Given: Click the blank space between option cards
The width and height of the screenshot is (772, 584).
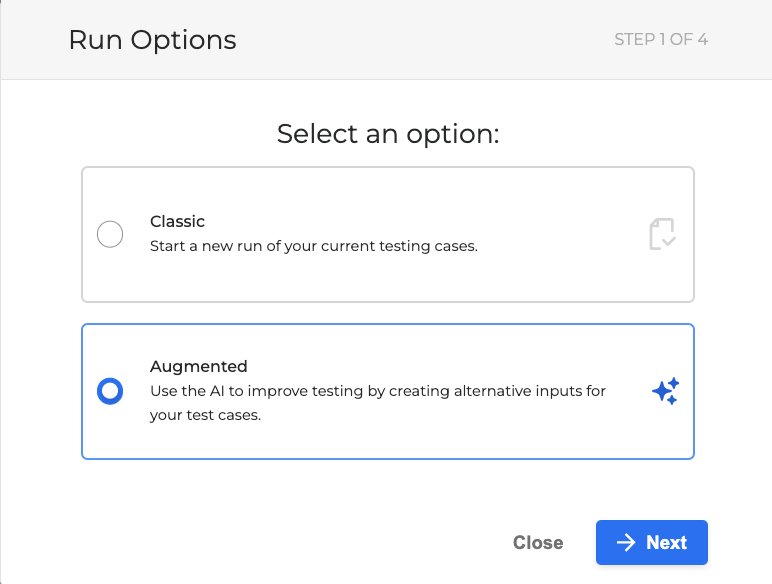Looking at the screenshot, I should click(387, 313).
